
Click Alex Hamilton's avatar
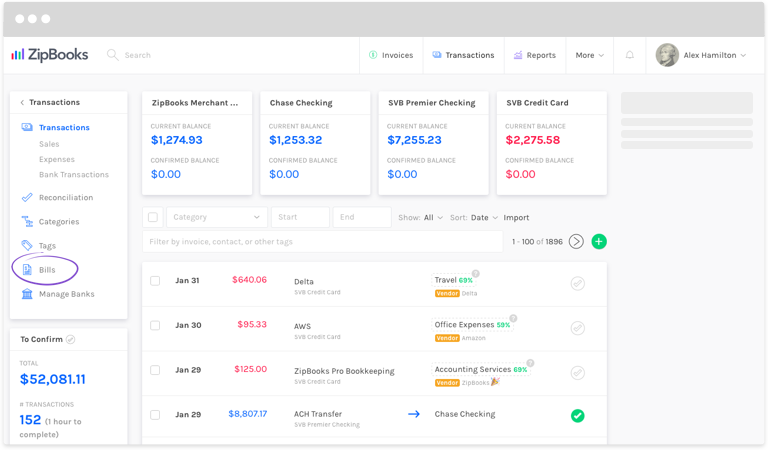[x=667, y=55]
